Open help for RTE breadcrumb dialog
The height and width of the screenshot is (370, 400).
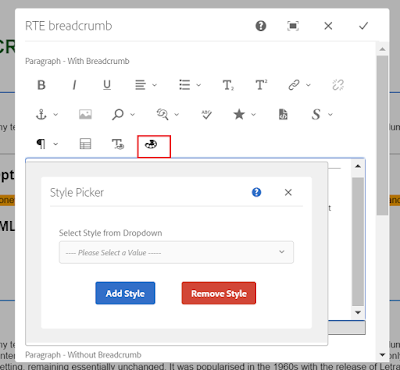261,26
